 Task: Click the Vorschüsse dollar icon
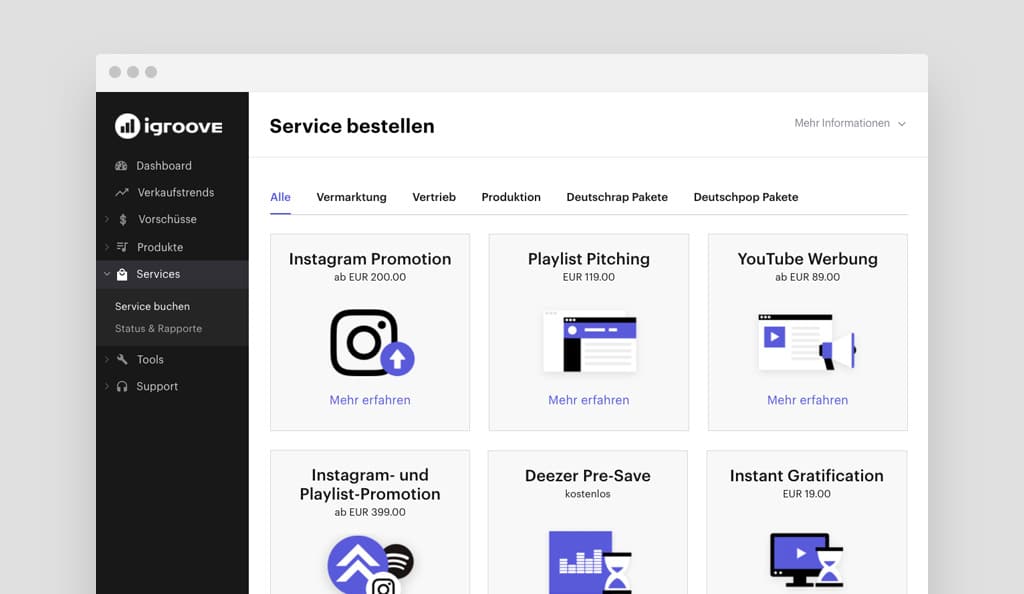pos(123,219)
